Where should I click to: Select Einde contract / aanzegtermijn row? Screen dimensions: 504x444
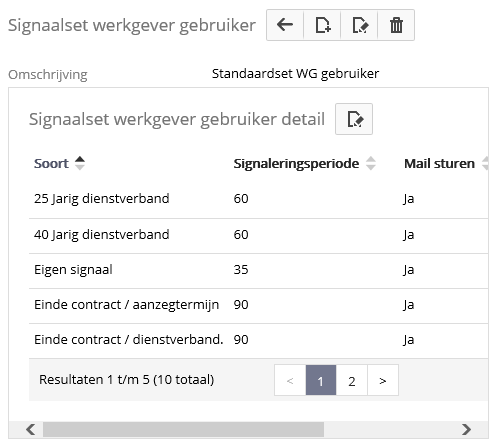click(259, 306)
